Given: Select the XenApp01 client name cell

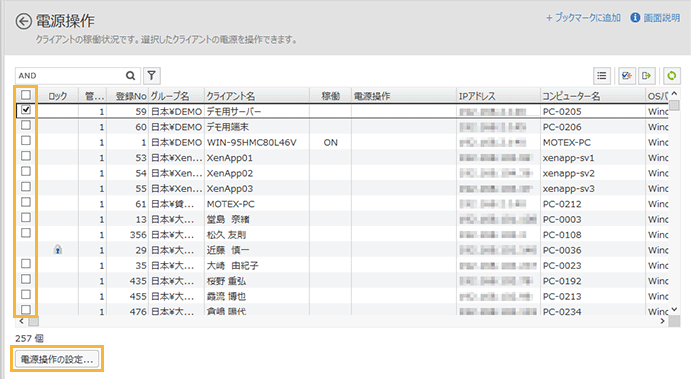Looking at the screenshot, I should click(x=257, y=158).
